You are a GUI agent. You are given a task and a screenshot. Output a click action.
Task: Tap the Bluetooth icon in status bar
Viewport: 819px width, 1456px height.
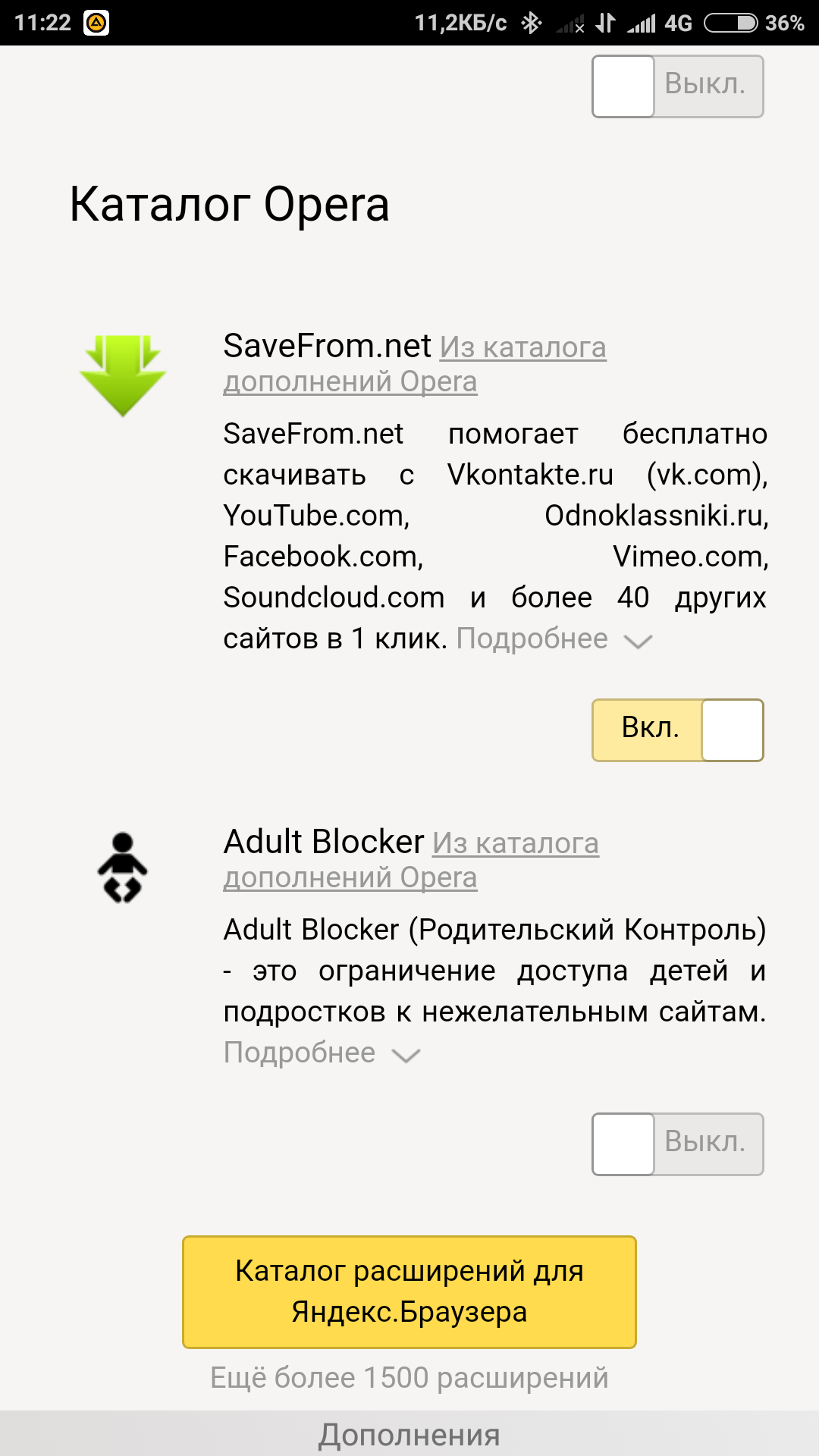click(531, 23)
